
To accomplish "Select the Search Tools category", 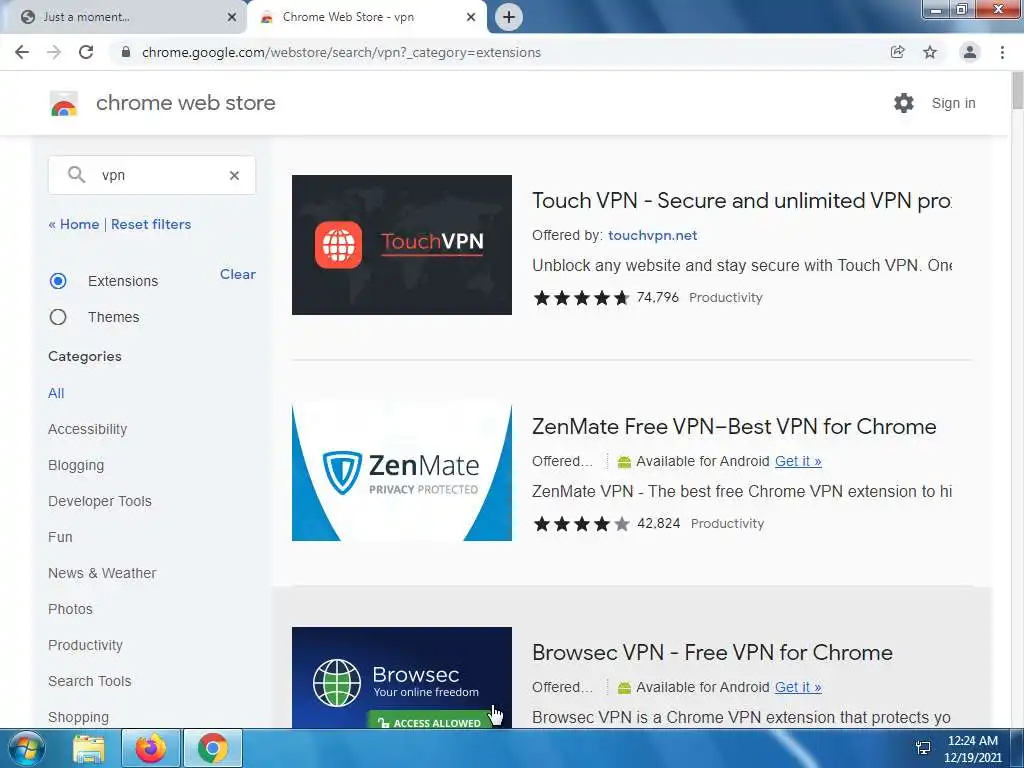I will pyautogui.click(x=89, y=680).
